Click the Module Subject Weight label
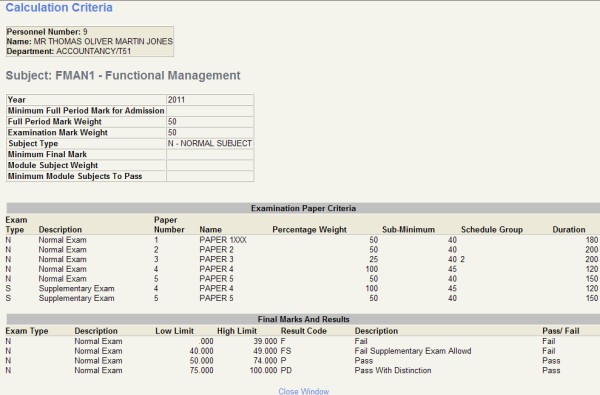600x395 pixels. (53, 165)
